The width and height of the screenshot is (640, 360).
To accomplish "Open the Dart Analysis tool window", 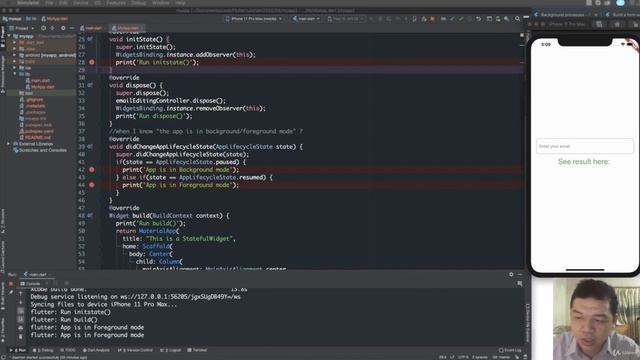I will tap(96, 350).
